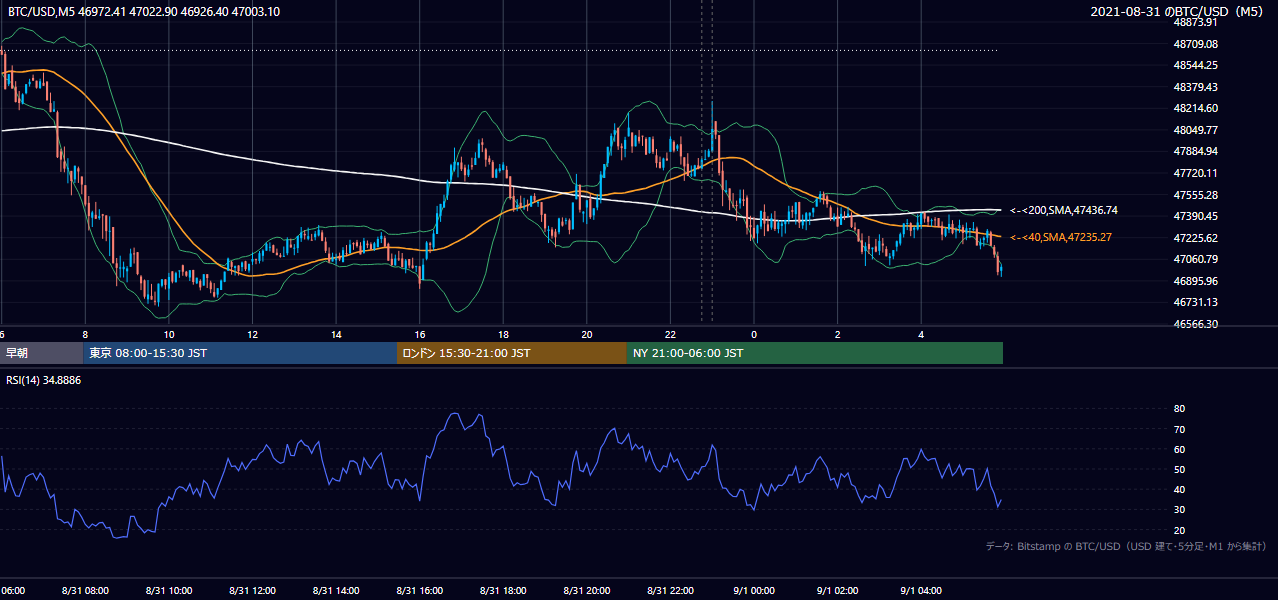
Task: Click hour tick 18 under price chart
Action: tap(503, 334)
